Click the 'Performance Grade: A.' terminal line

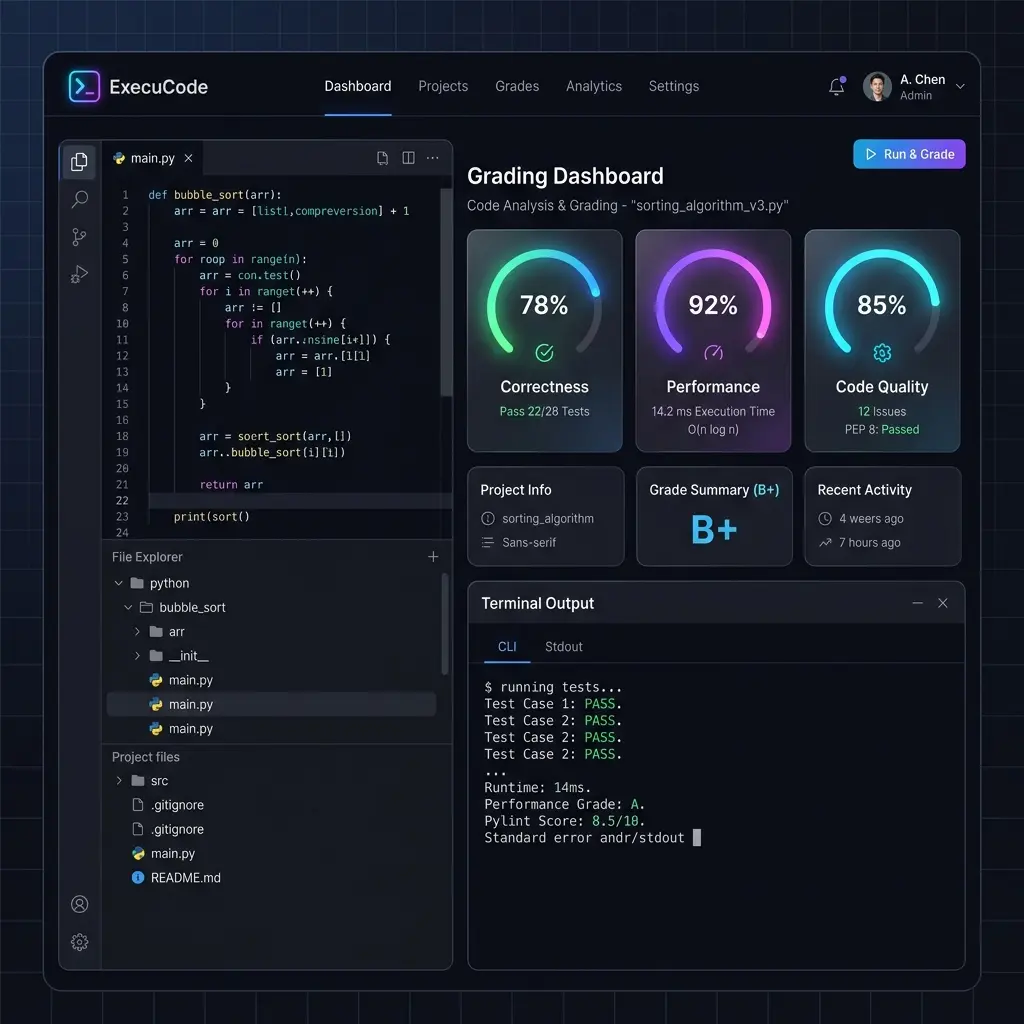564,804
